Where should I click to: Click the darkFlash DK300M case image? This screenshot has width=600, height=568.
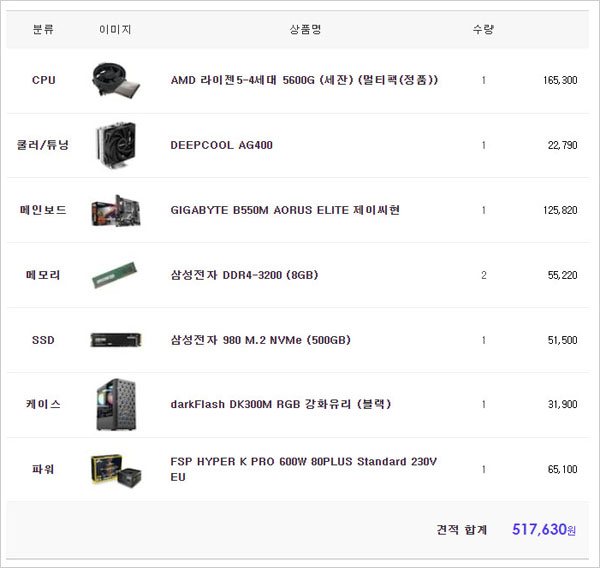[x=116, y=405]
